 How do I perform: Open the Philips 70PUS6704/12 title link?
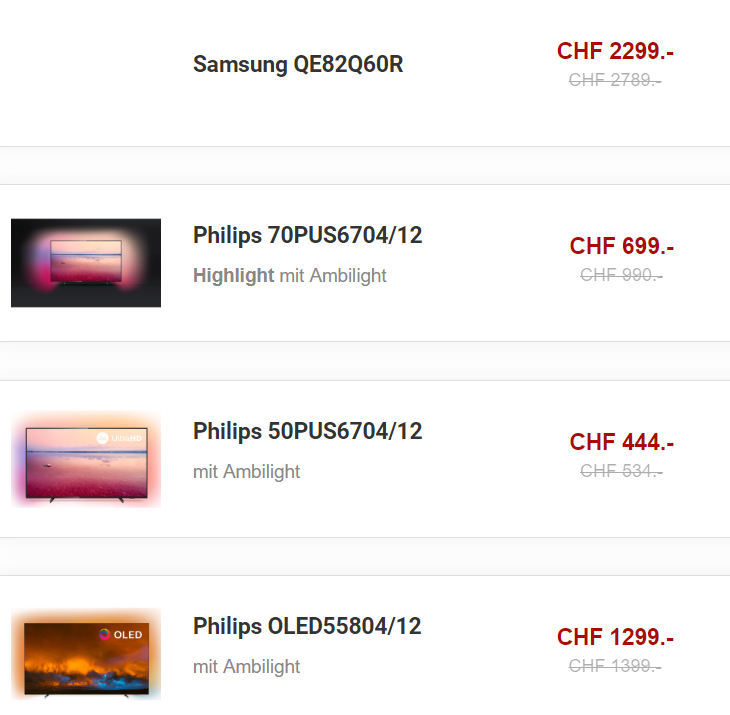pos(308,235)
